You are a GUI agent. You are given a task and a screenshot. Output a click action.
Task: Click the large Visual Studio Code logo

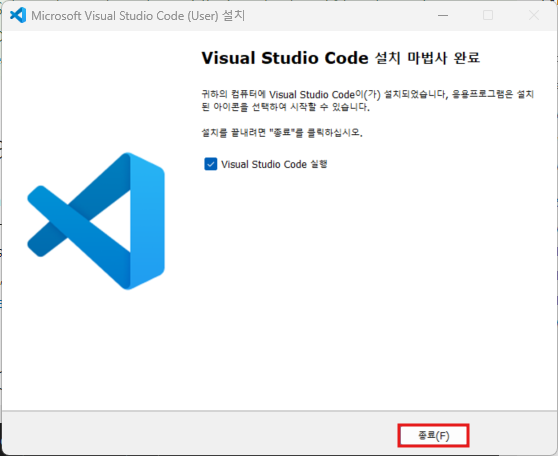click(96, 221)
